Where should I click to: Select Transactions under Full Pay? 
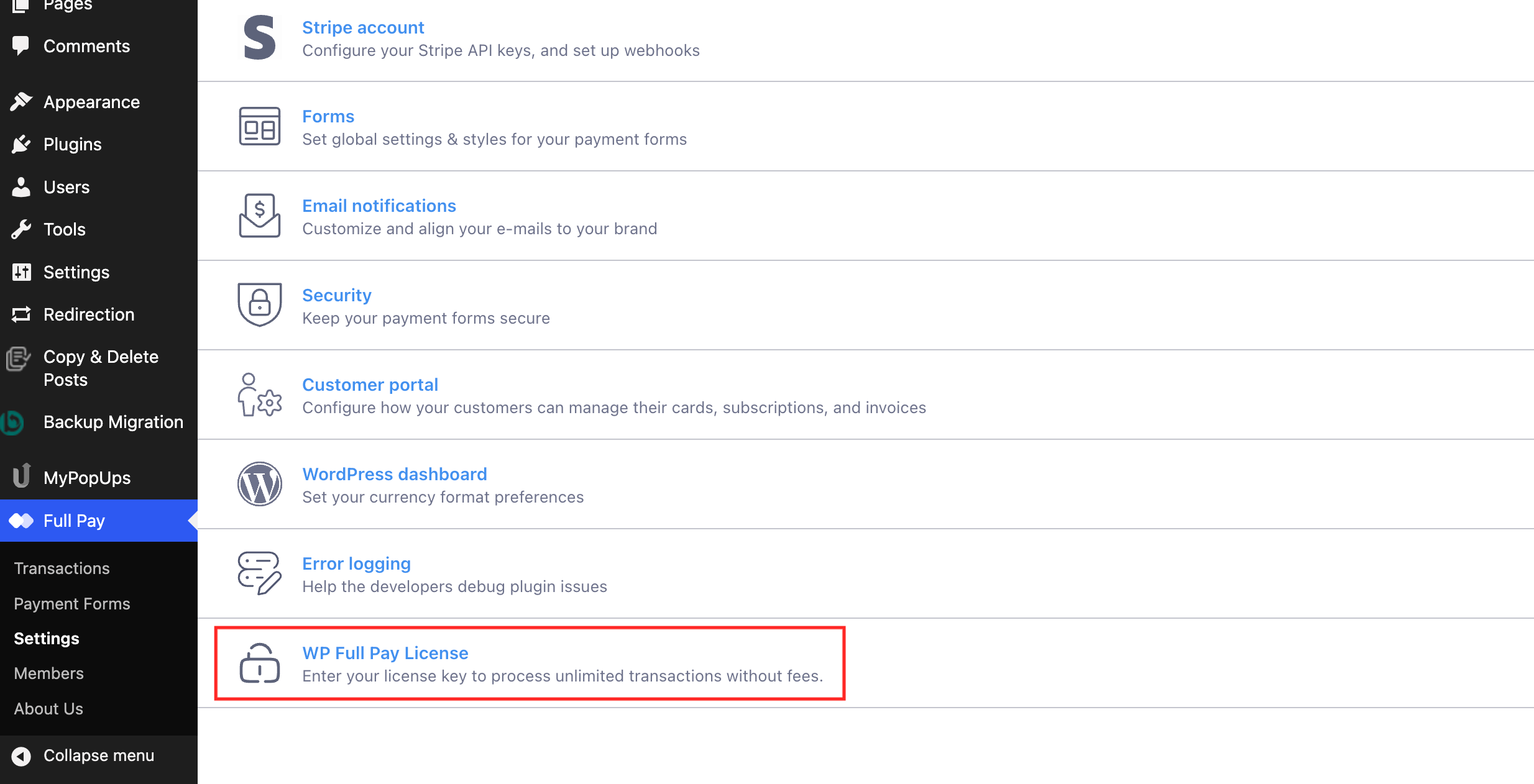click(62, 568)
